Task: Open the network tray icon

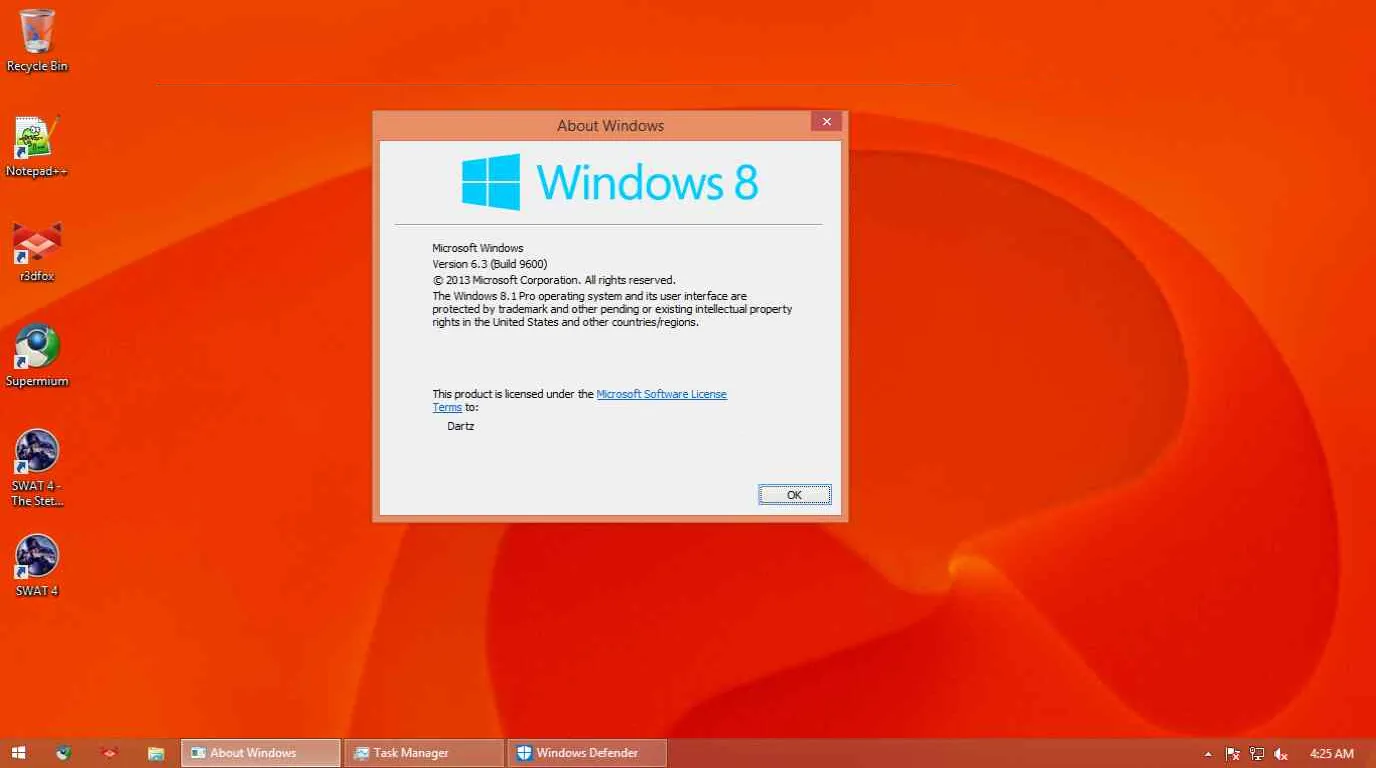Action: [1257, 754]
